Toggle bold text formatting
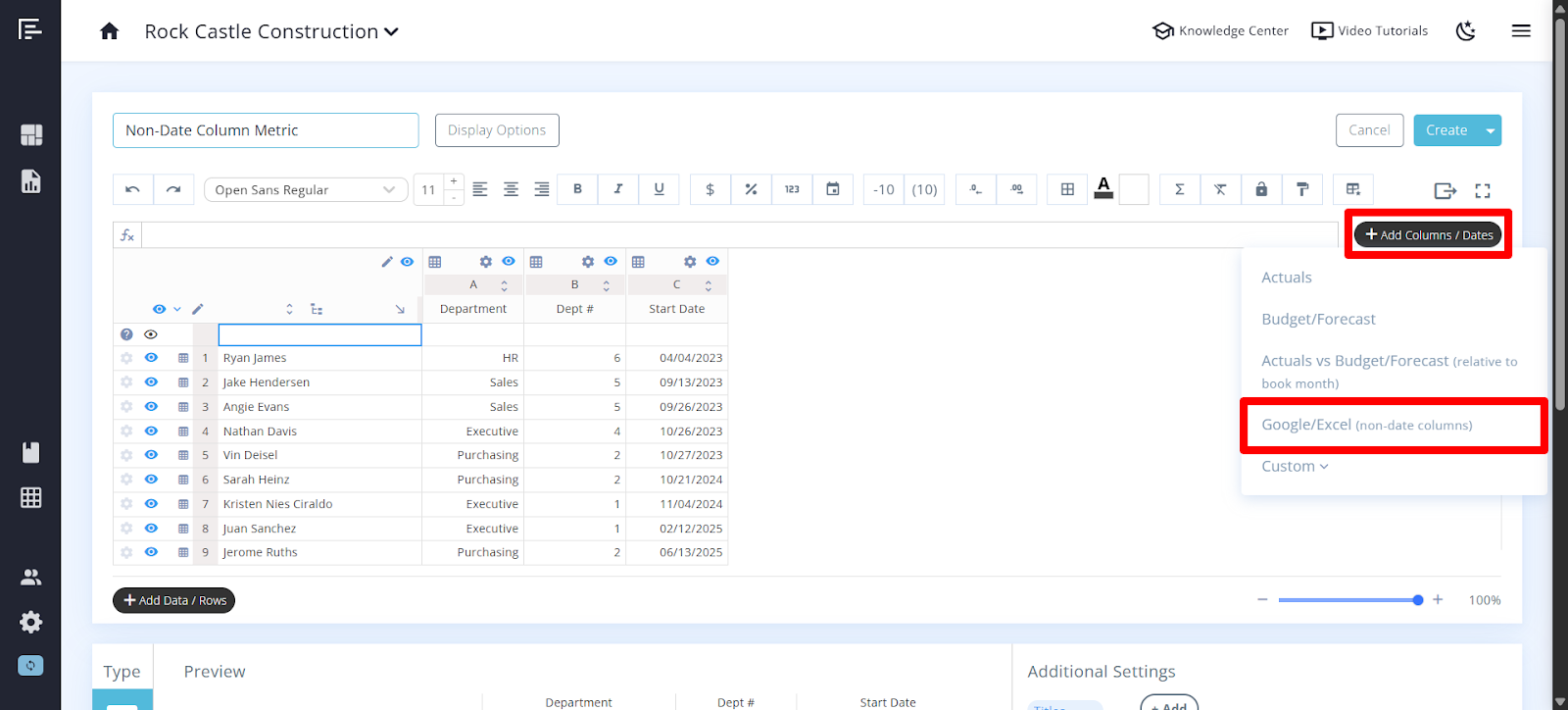The width and height of the screenshot is (1568, 710). (577, 189)
